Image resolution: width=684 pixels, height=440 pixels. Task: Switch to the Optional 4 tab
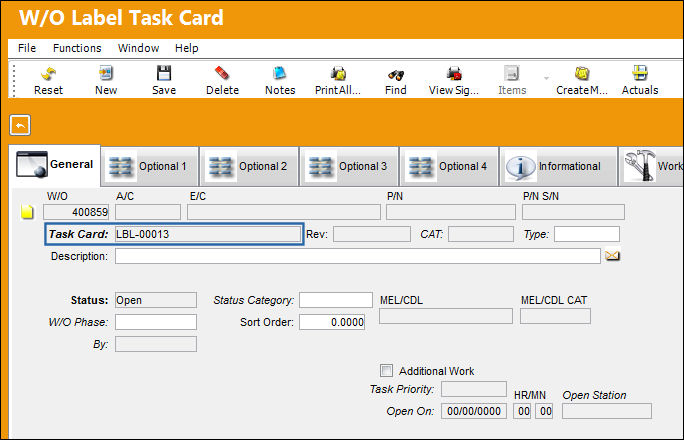[x=449, y=167]
